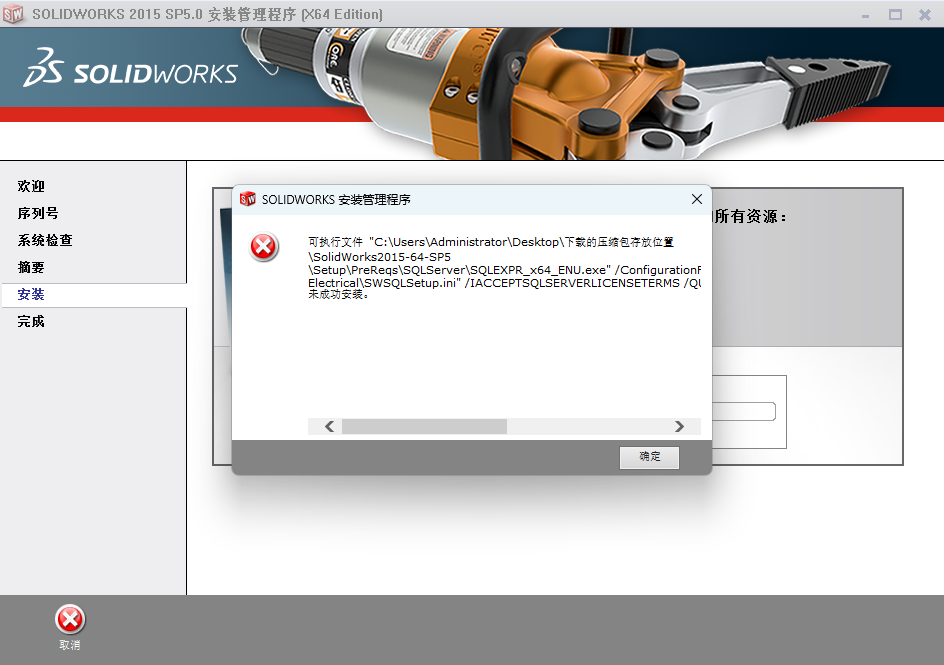Close the error dialog with the X

(x=697, y=199)
